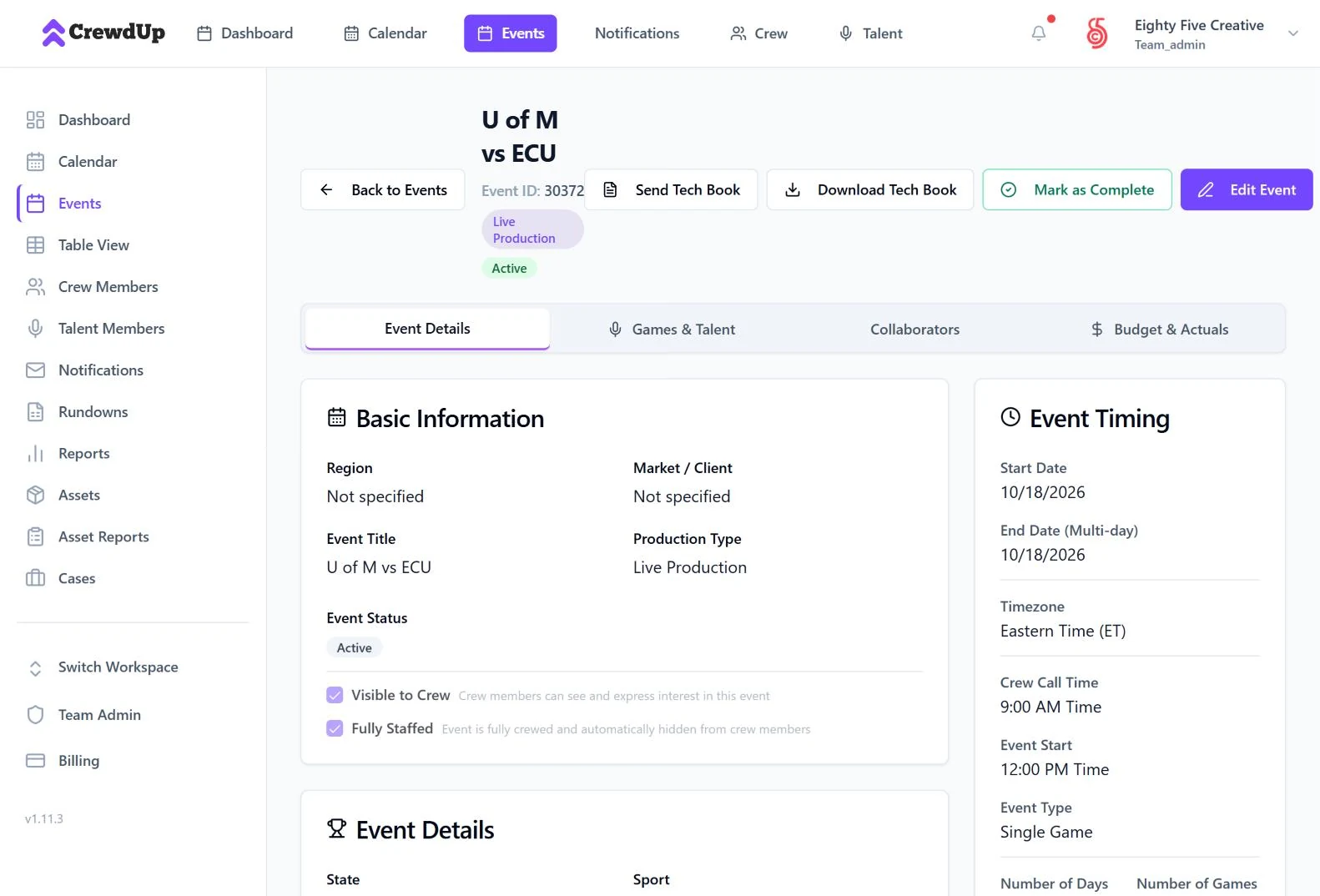Click Single Game event type value

(1046, 832)
